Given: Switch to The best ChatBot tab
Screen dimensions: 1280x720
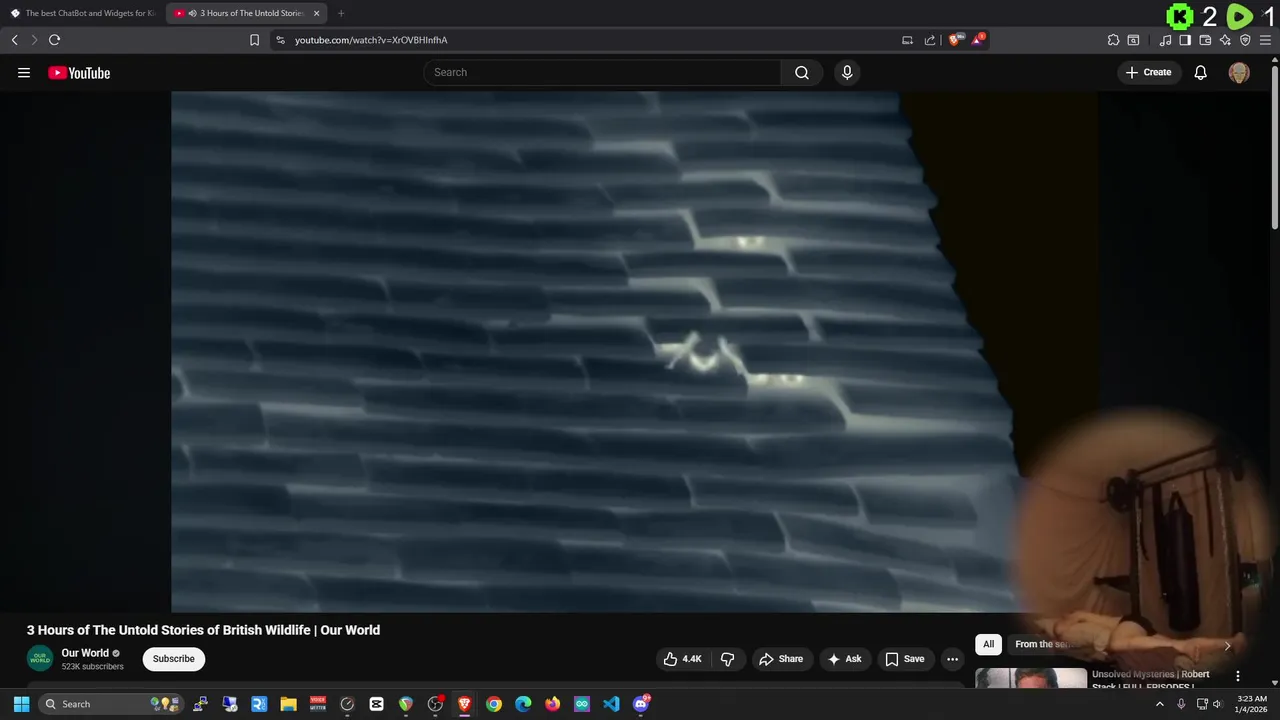Looking at the screenshot, I should [83, 13].
